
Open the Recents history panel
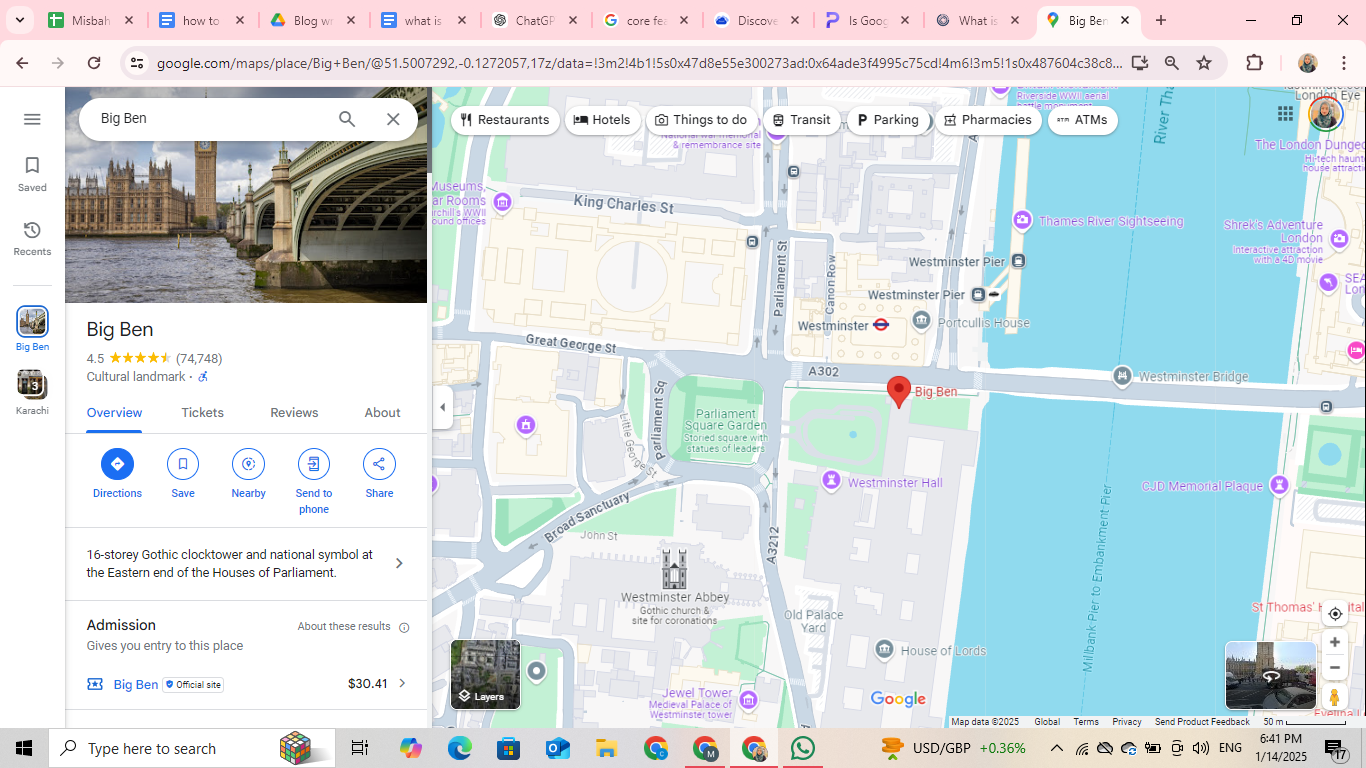(32, 239)
